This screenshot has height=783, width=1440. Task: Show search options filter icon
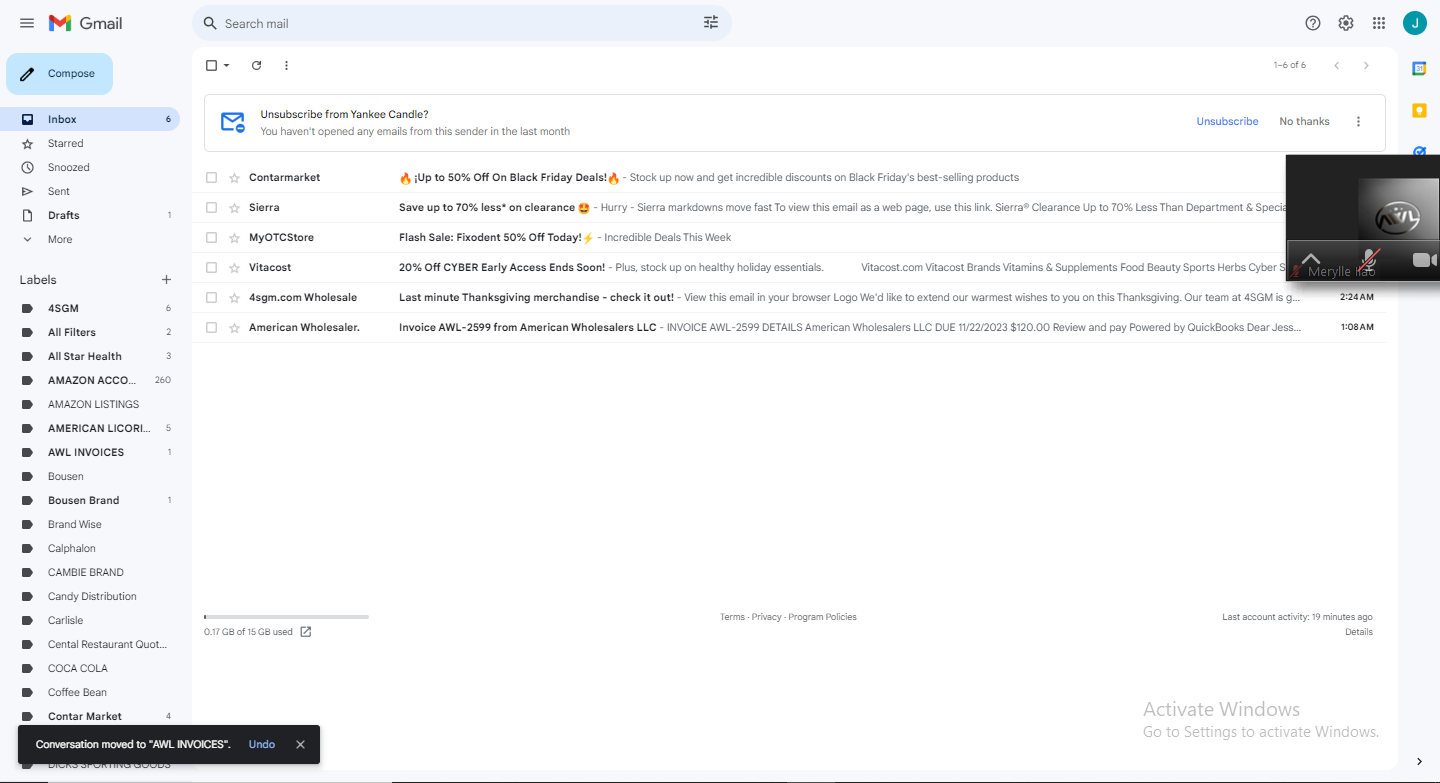point(711,23)
